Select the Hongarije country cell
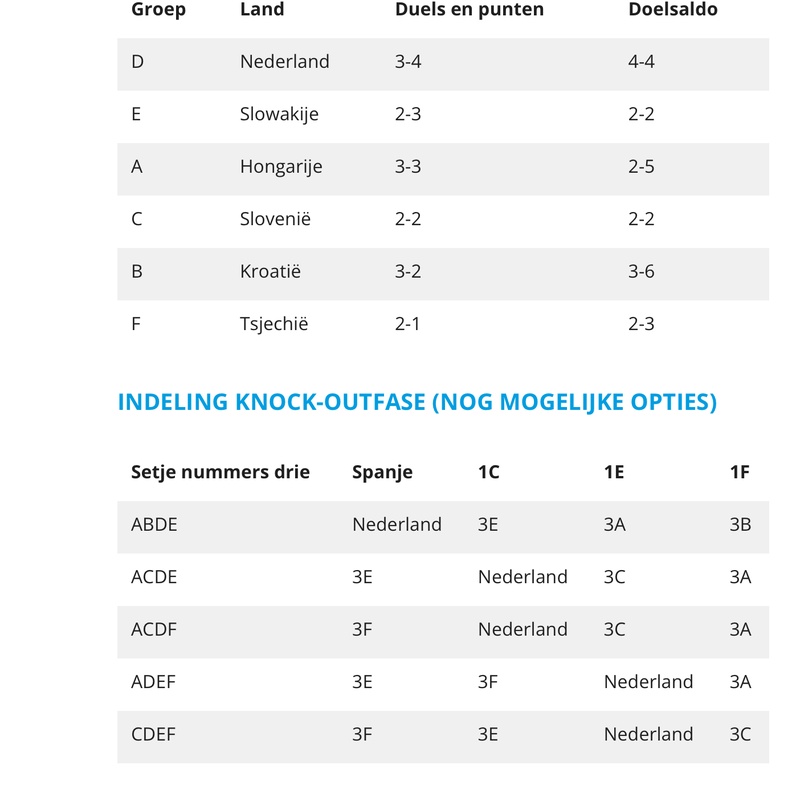The height and width of the screenshot is (789, 800). [281, 167]
